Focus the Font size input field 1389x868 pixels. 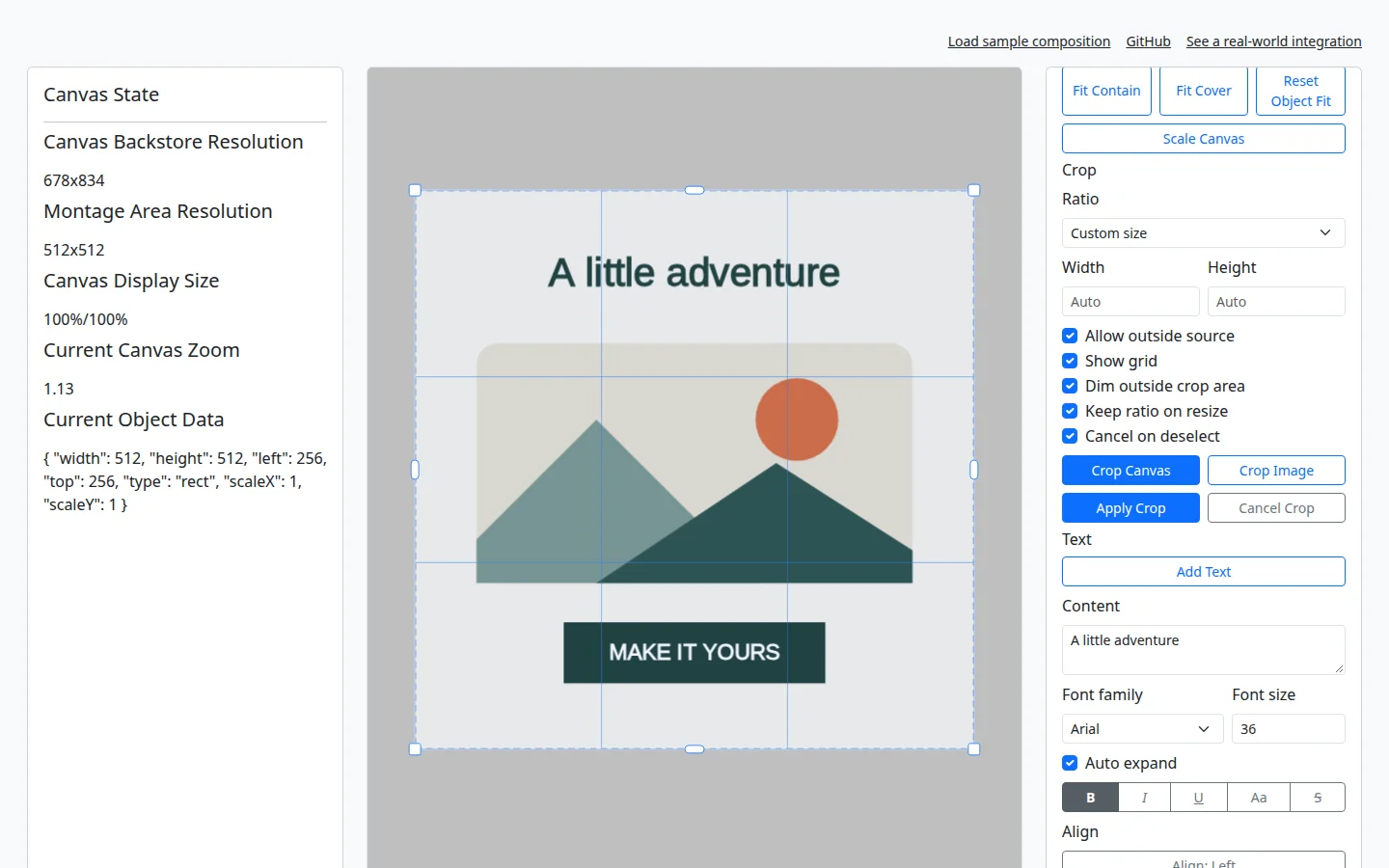click(x=1288, y=729)
